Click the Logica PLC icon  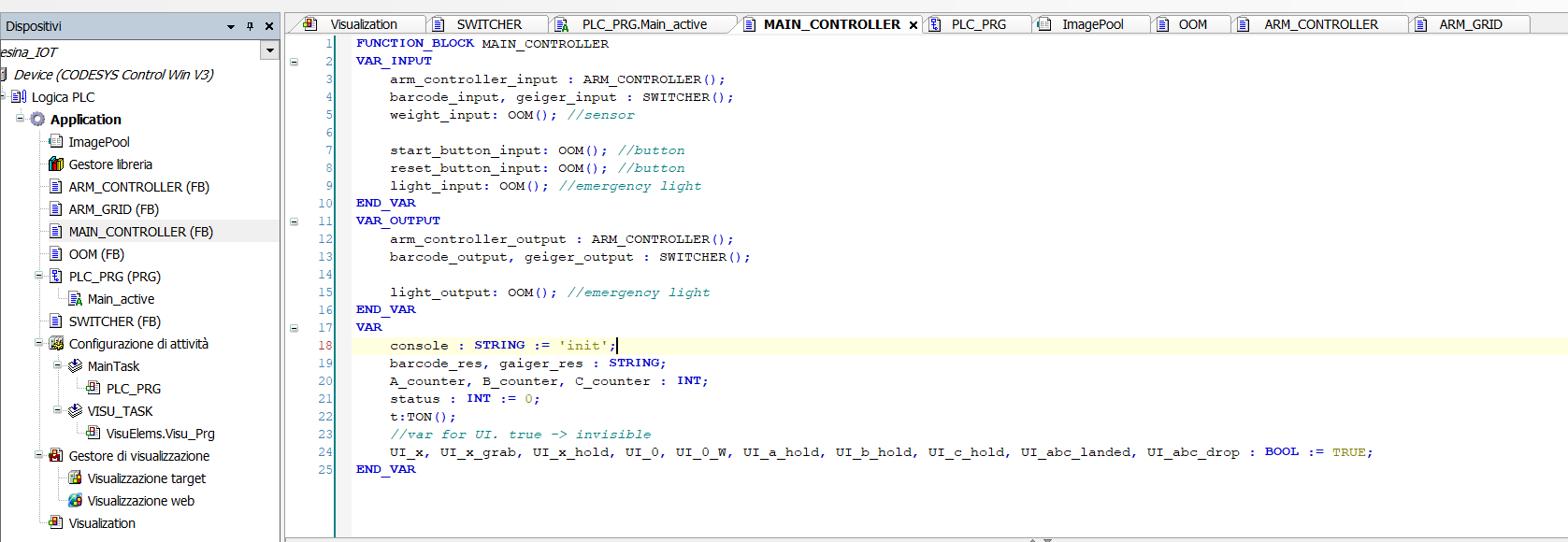[x=19, y=96]
